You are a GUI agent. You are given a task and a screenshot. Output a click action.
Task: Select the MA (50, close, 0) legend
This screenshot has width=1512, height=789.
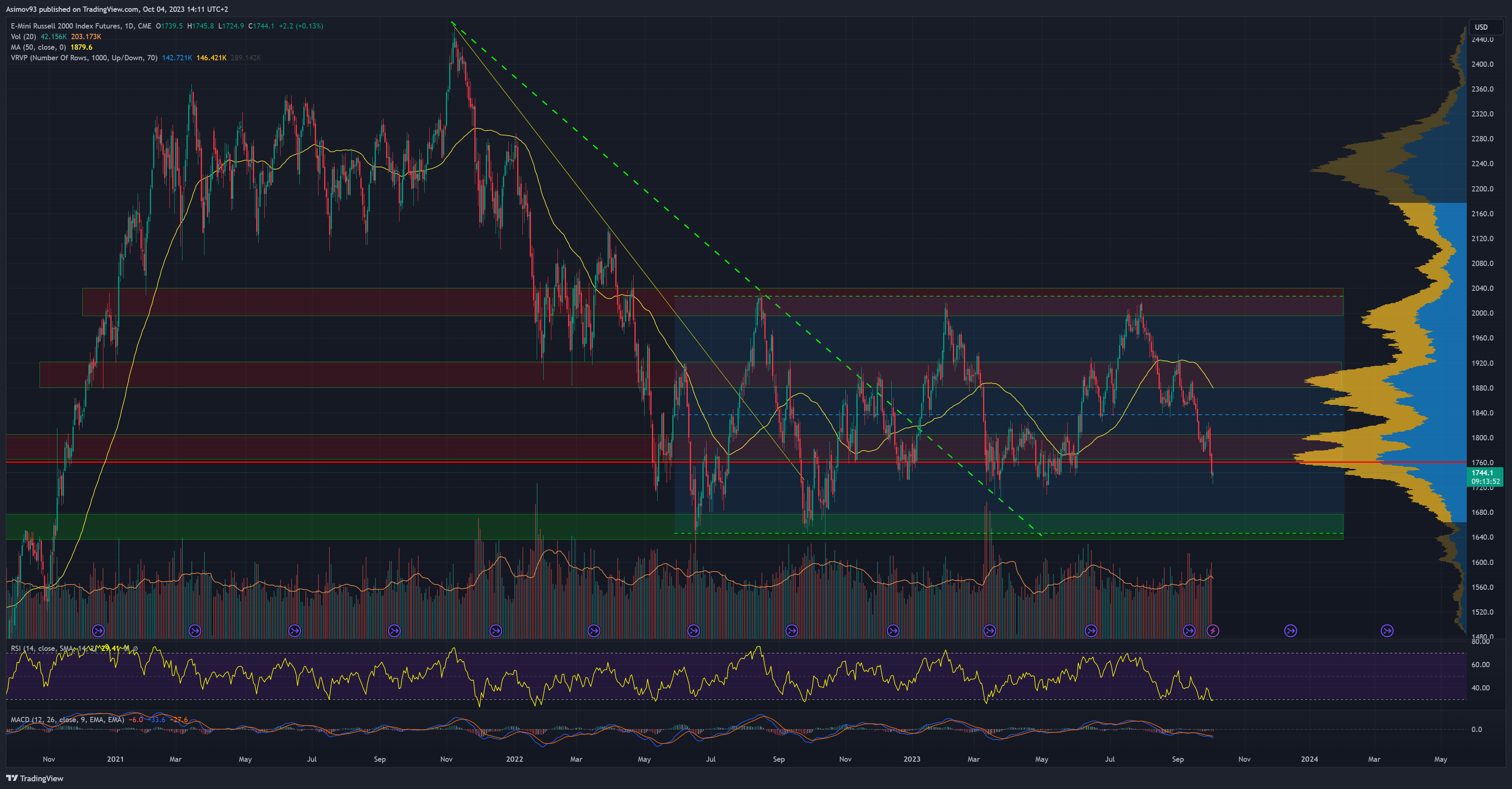coord(38,47)
